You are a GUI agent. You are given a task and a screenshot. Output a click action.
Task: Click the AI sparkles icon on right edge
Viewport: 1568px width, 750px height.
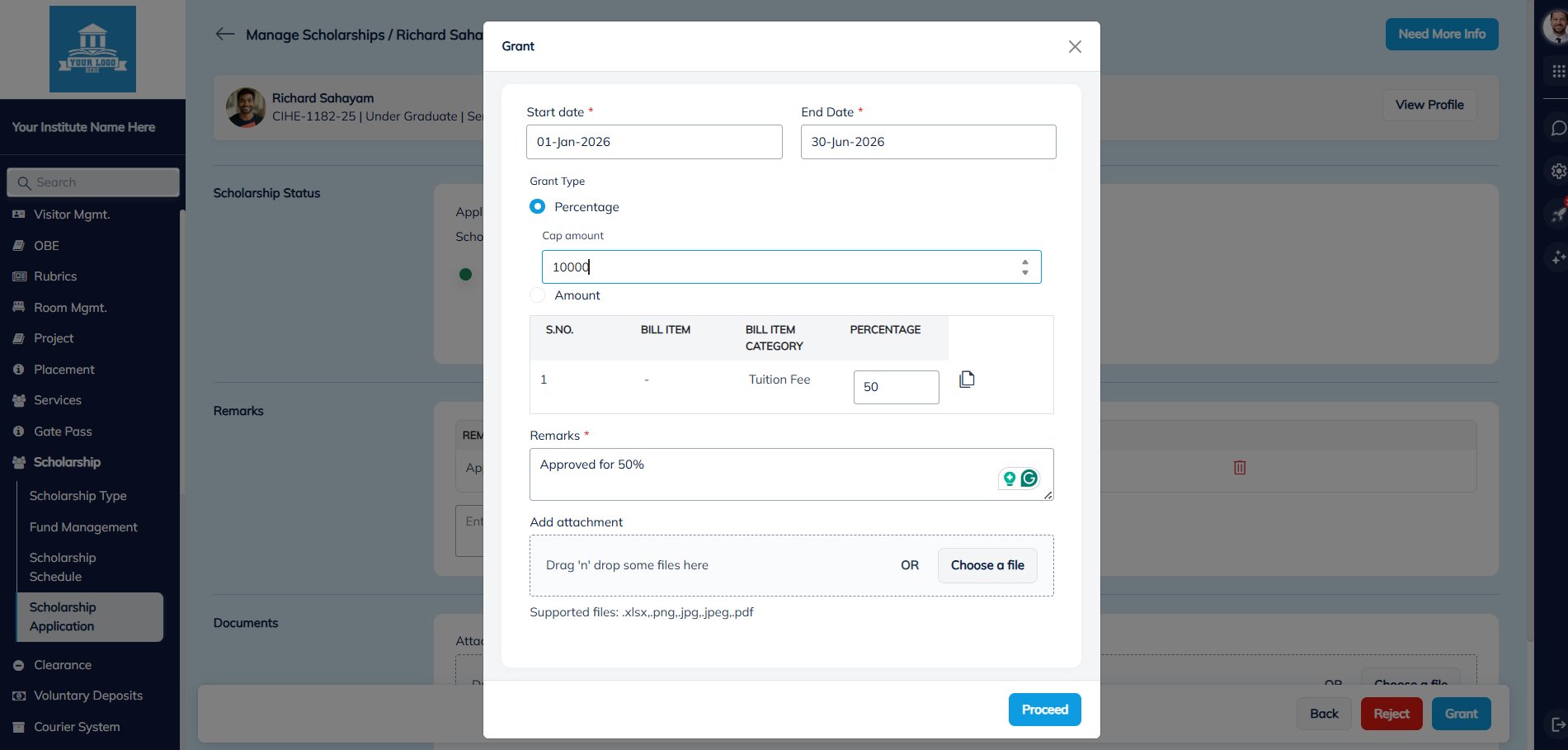pos(1557,257)
